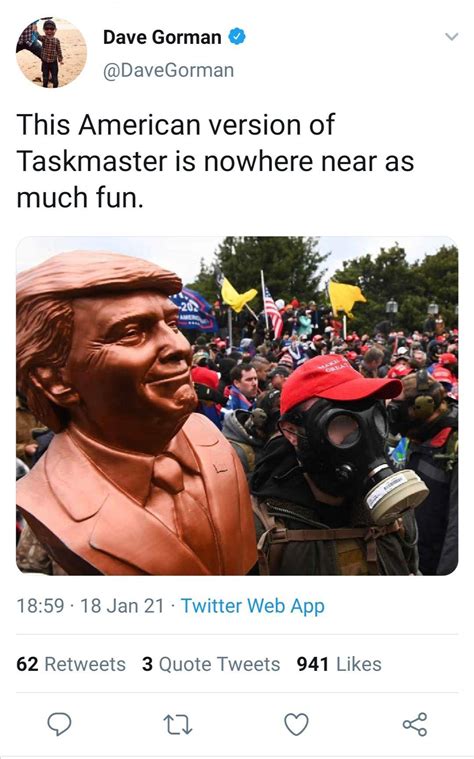Open the attached tweet photo

(237, 406)
